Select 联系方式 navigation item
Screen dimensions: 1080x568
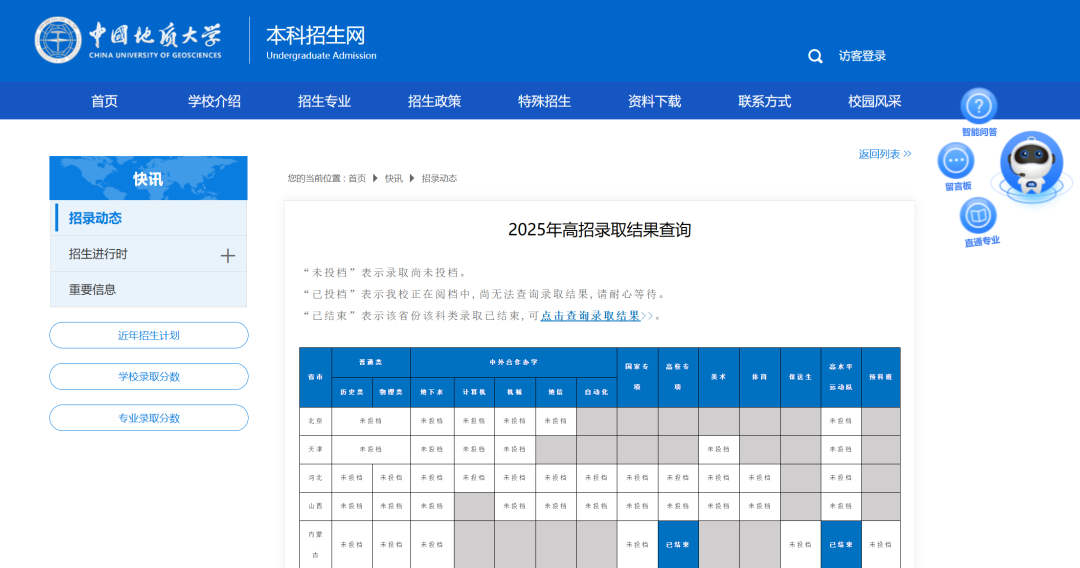pyautogui.click(x=765, y=101)
